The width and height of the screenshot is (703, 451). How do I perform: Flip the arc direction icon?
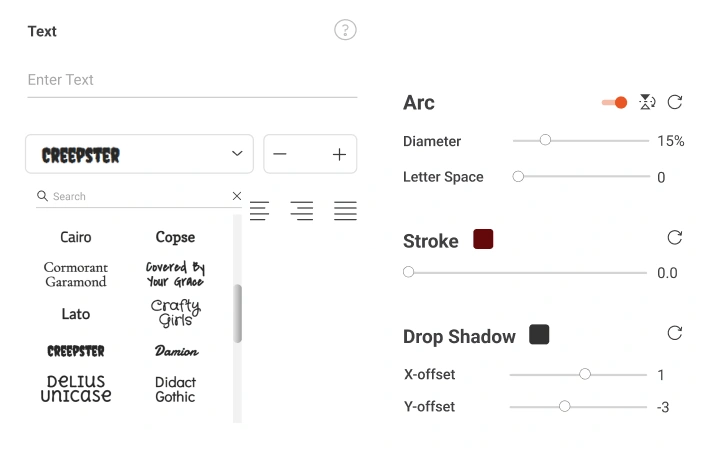click(x=647, y=102)
